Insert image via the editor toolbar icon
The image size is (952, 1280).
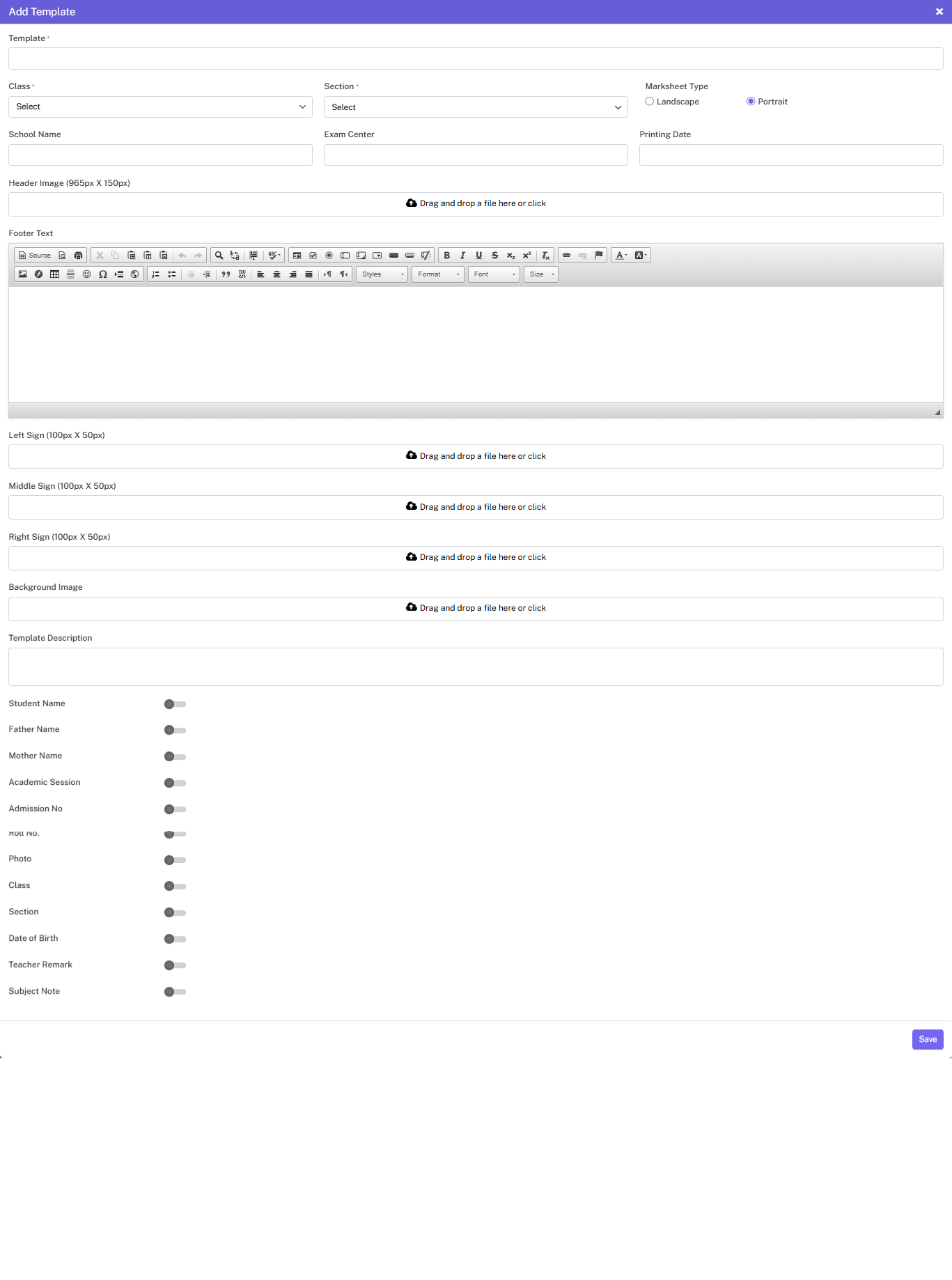pyautogui.click(x=22, y=274)
